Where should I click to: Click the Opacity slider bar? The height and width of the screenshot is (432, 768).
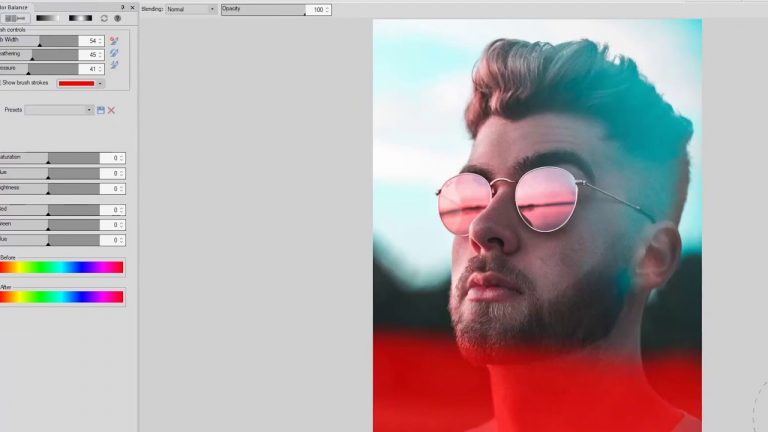coord(264,10)
